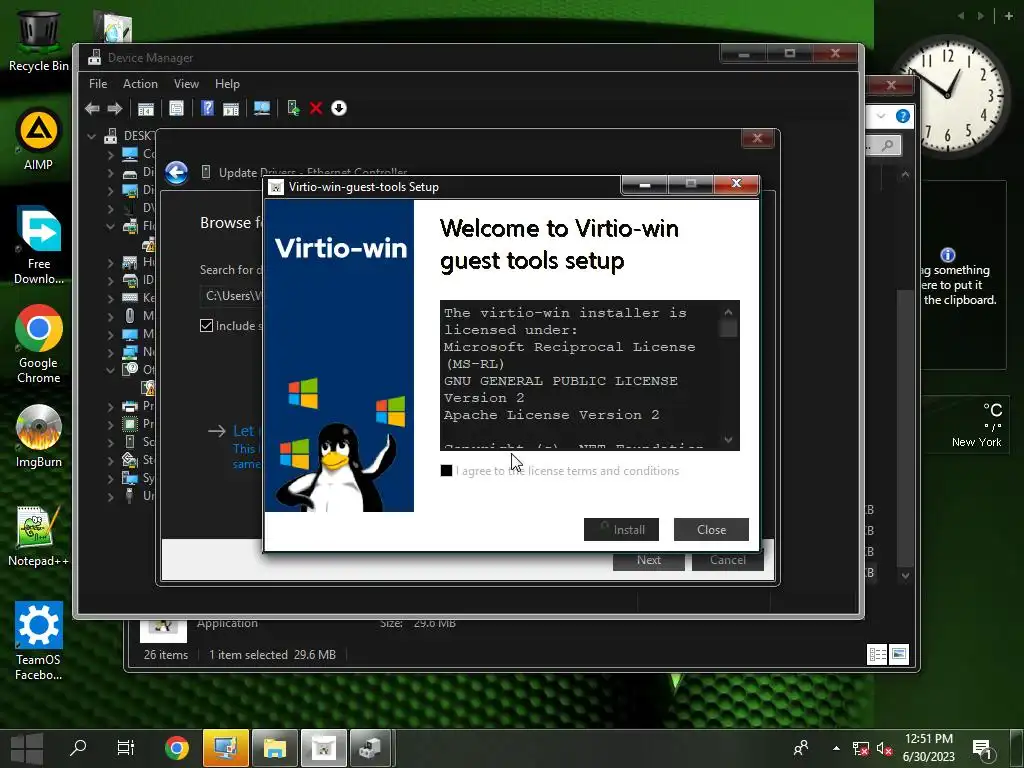Image resolution: width=1024 pixels, height=768 pixels.
Task: Click the Forward arrow in Device Manager toolbar
Action: click(x=115, y=108)
